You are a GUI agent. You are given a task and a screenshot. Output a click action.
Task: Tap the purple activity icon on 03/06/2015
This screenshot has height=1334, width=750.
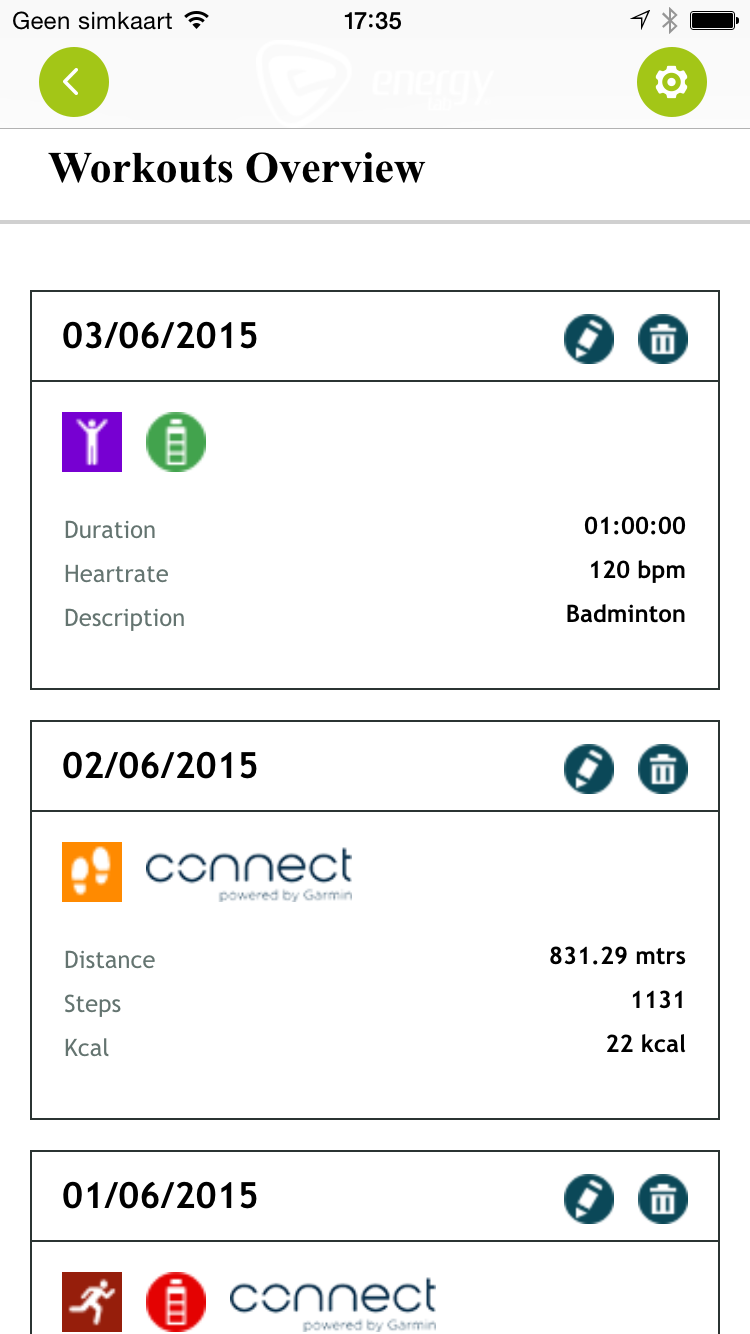tap(92, 441)
